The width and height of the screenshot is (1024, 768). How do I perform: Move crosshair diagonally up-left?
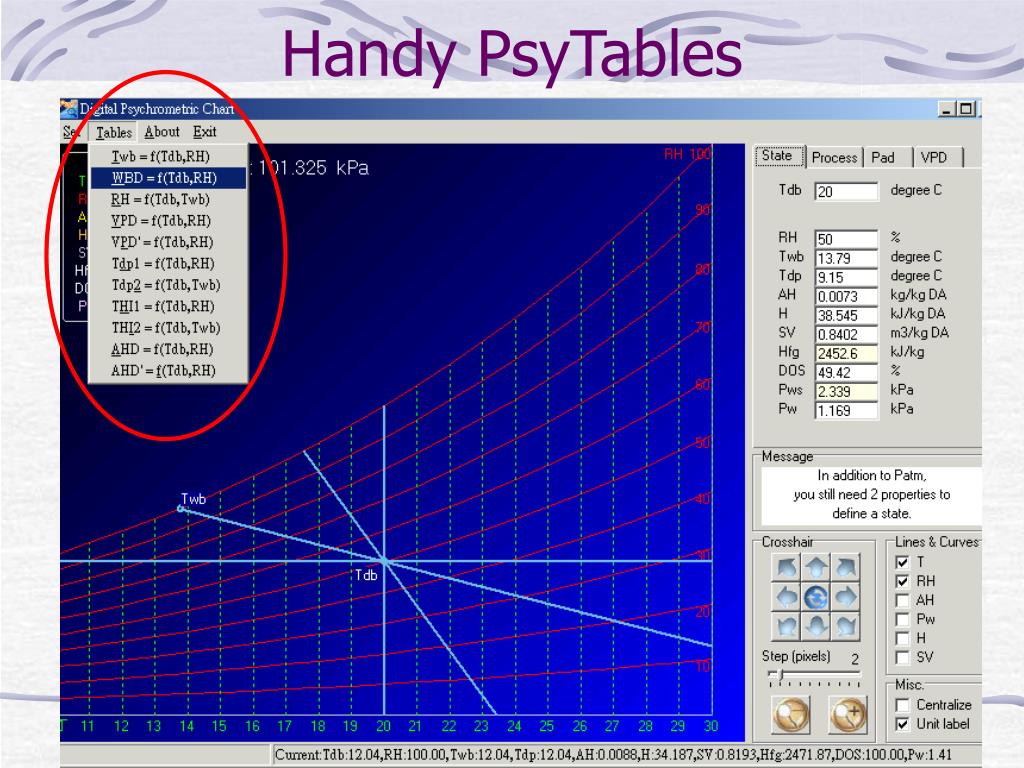tap(788, 568)
